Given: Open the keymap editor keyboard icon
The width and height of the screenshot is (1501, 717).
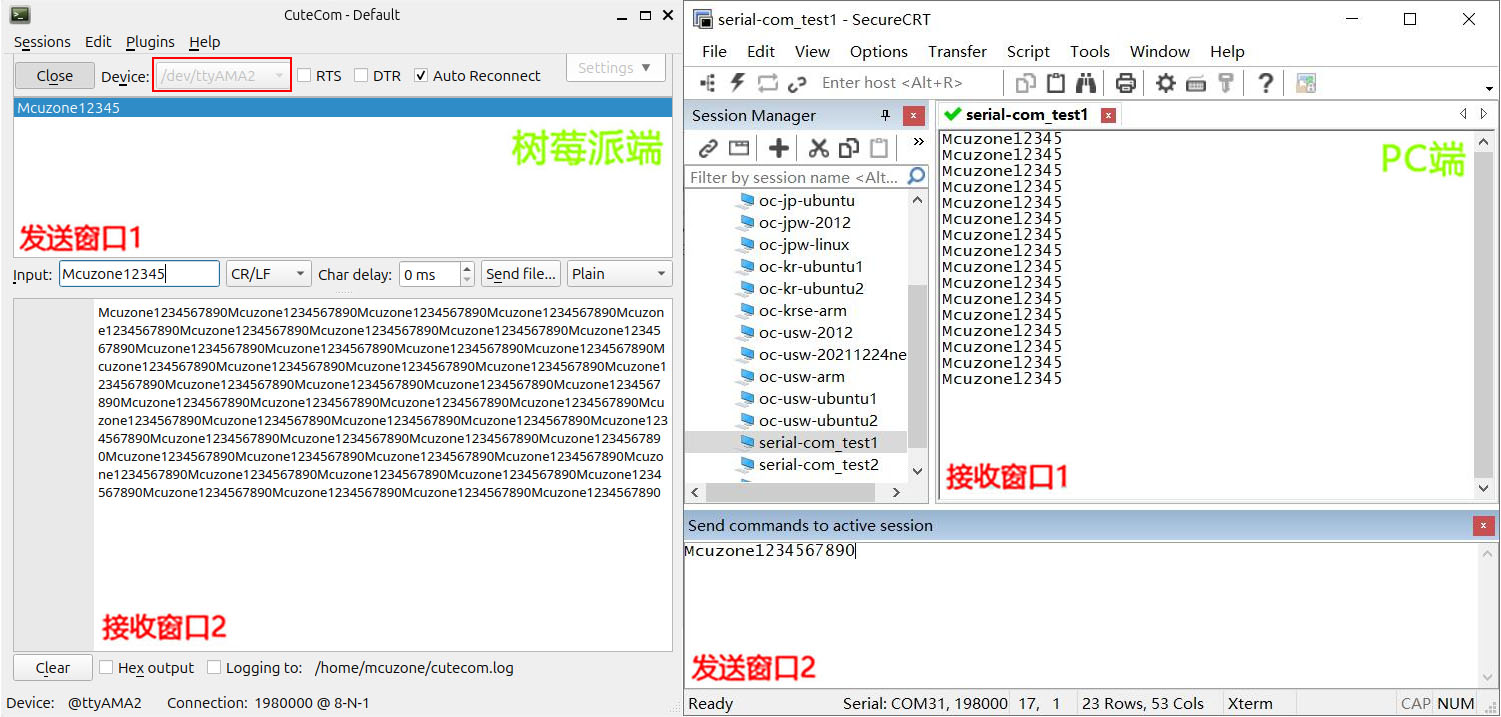Looking at the screenshot, I should (x=1196, y=83).
